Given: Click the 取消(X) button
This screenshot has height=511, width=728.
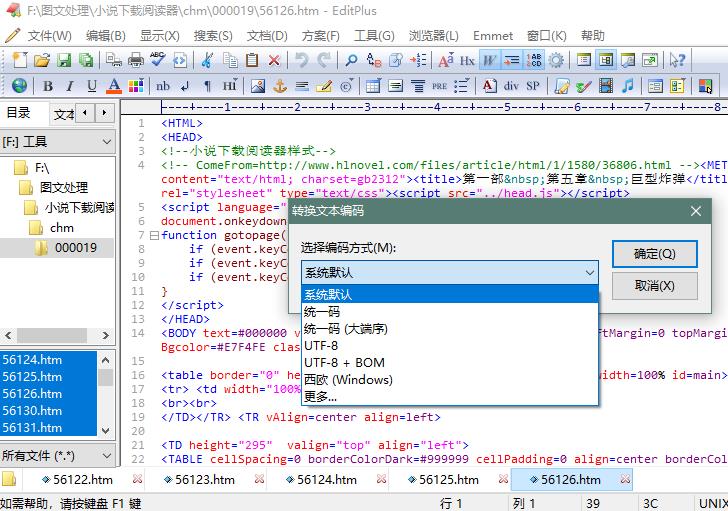Looking at the screenshot, I should click(x=655, y=286).
